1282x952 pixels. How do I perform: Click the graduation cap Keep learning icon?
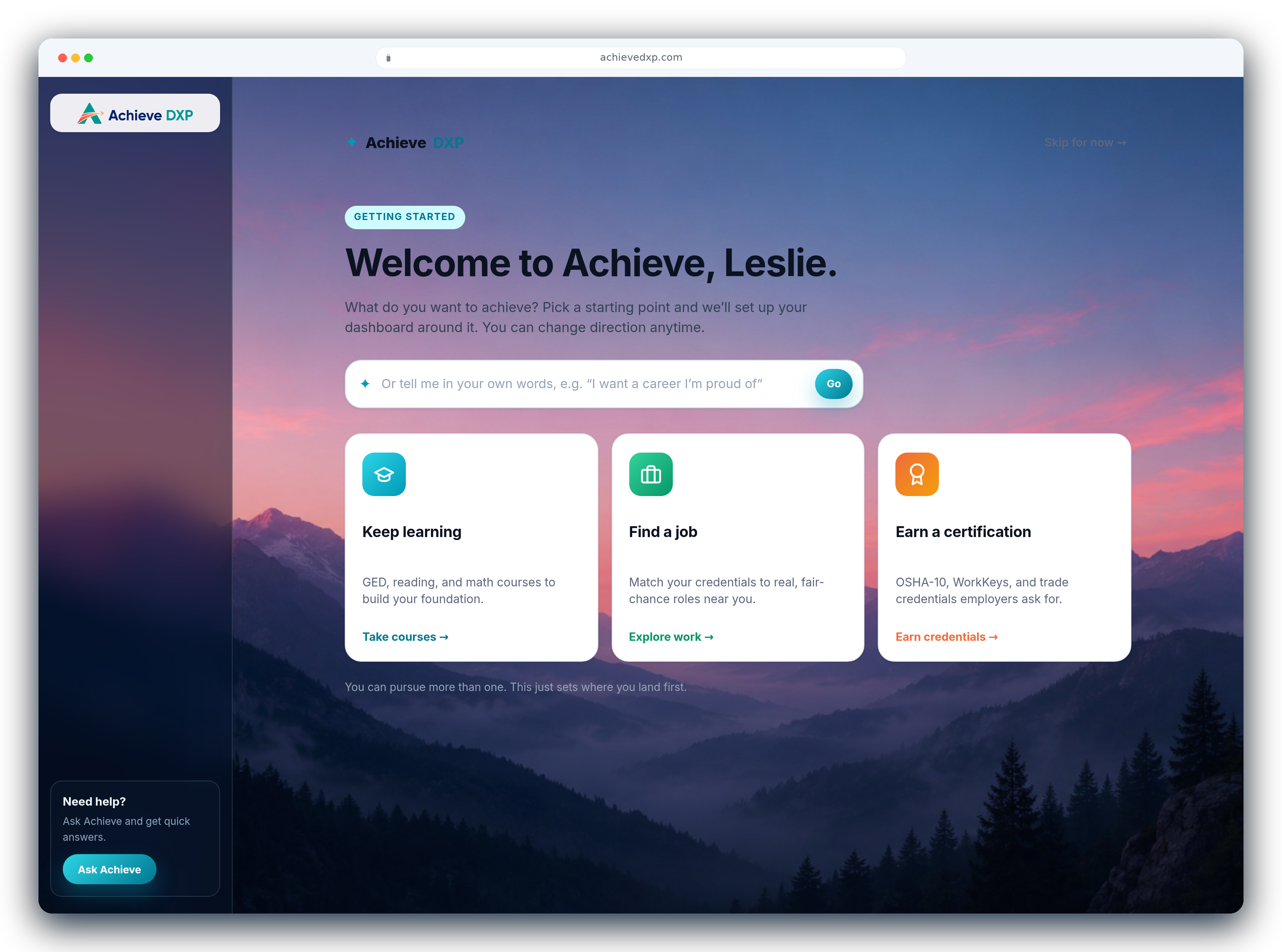click(x=384, y=474)
